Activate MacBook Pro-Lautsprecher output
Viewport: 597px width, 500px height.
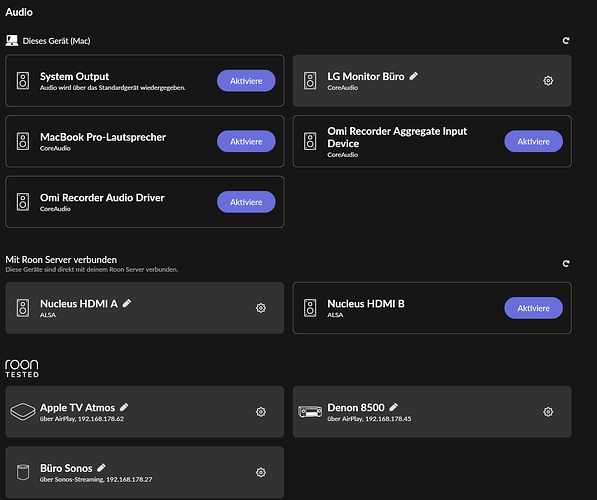[246, 141]
